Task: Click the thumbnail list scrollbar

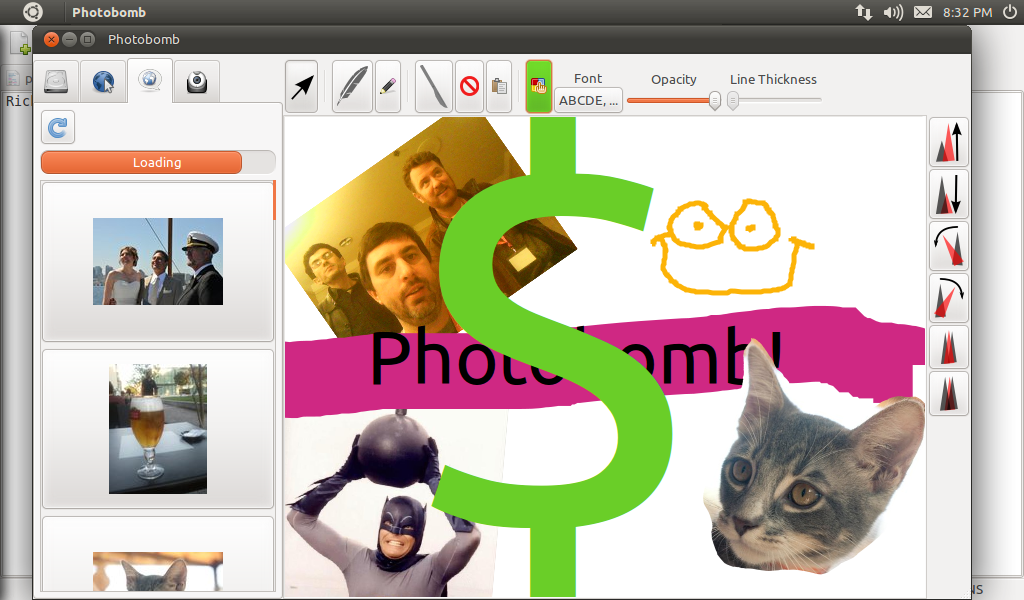Action: pyautogui.click(x=275, y=201)
